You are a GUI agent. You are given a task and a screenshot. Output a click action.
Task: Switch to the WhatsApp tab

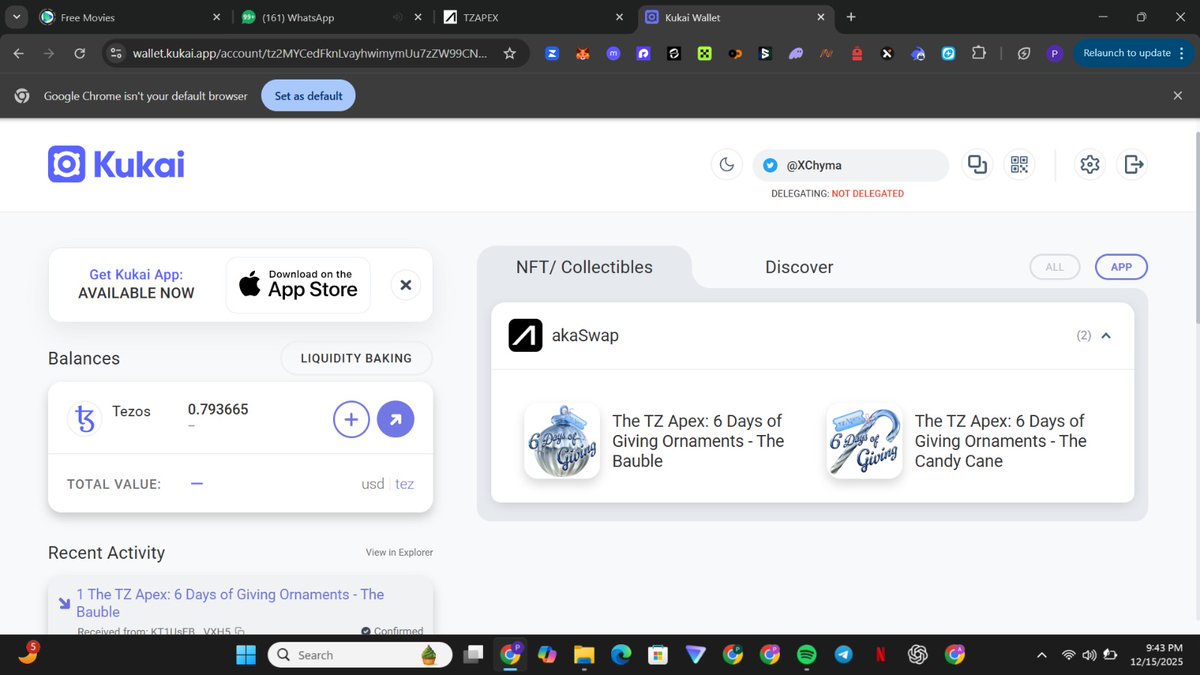click(330, 17)
